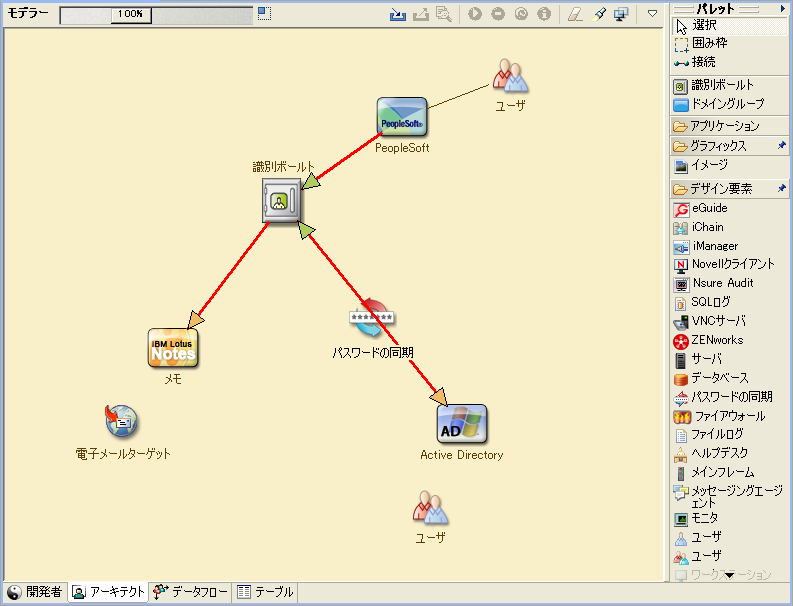793x606 pixels.
Task: Pick パスワードの同期 palette item
Action: coord(730,397)
